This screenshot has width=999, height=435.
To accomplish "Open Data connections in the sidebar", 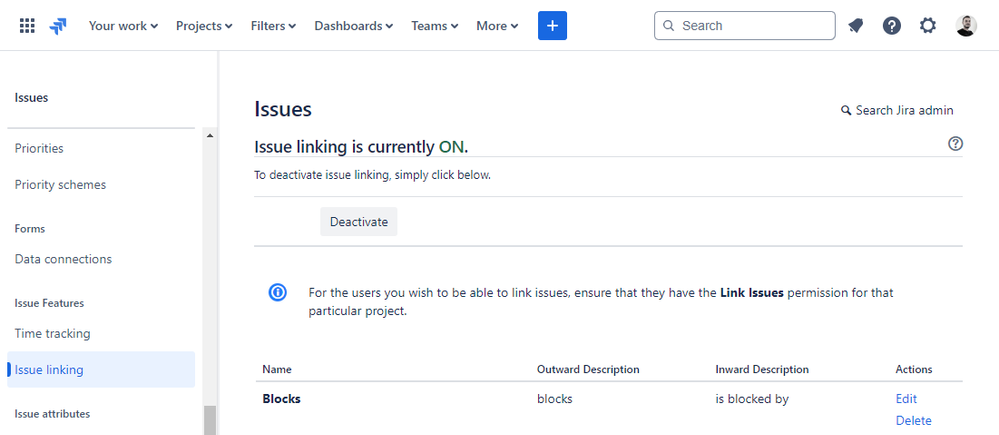I will (x=63, y=259).
